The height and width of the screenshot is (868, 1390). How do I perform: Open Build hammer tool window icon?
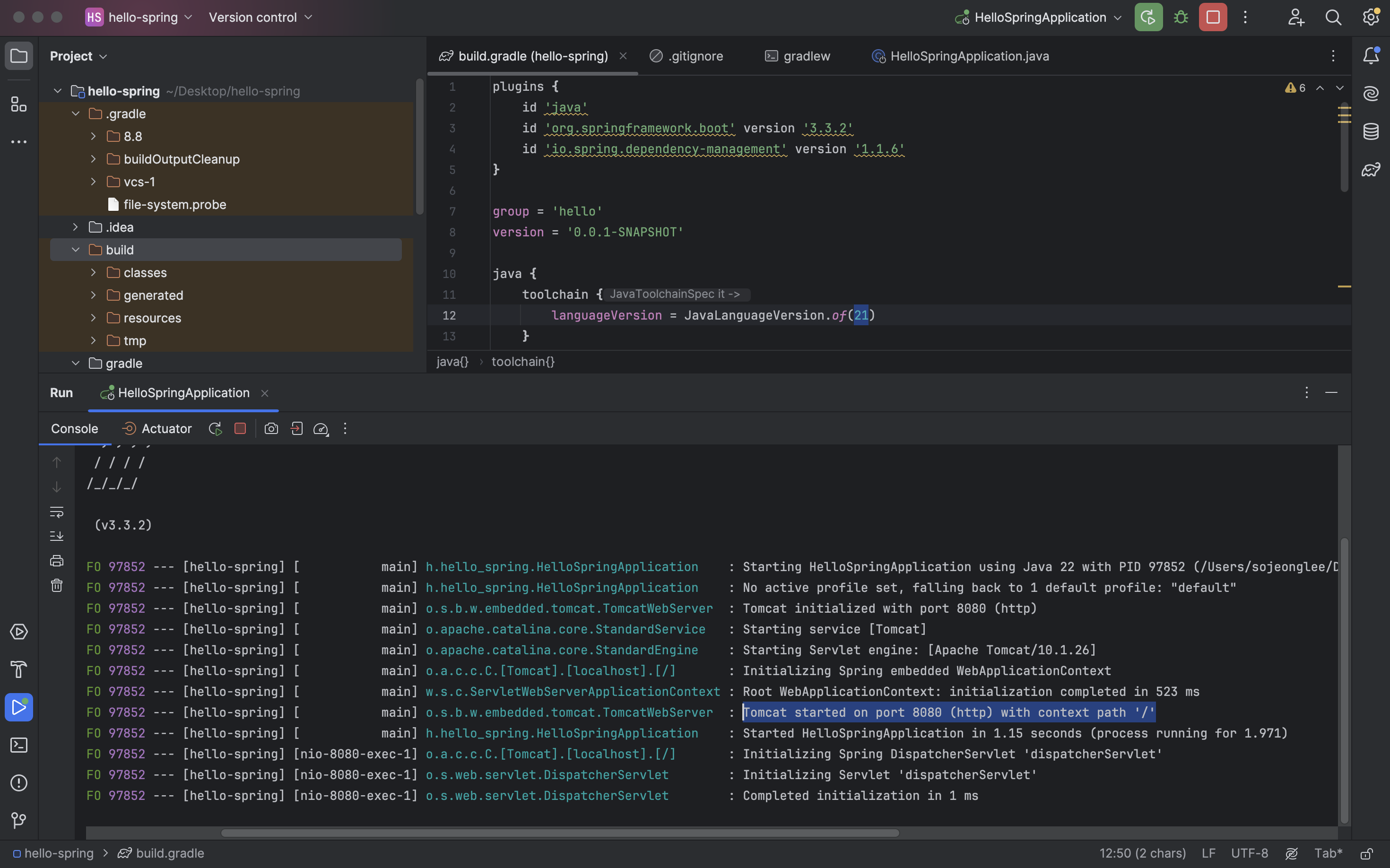[19, 669]
